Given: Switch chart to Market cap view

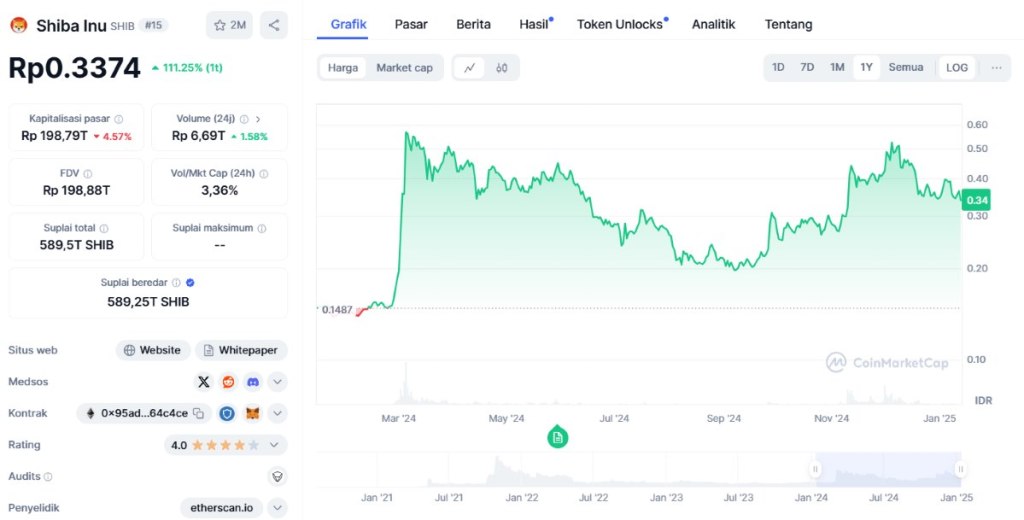Looking at the screenshot, I should [x=404, y=68].
